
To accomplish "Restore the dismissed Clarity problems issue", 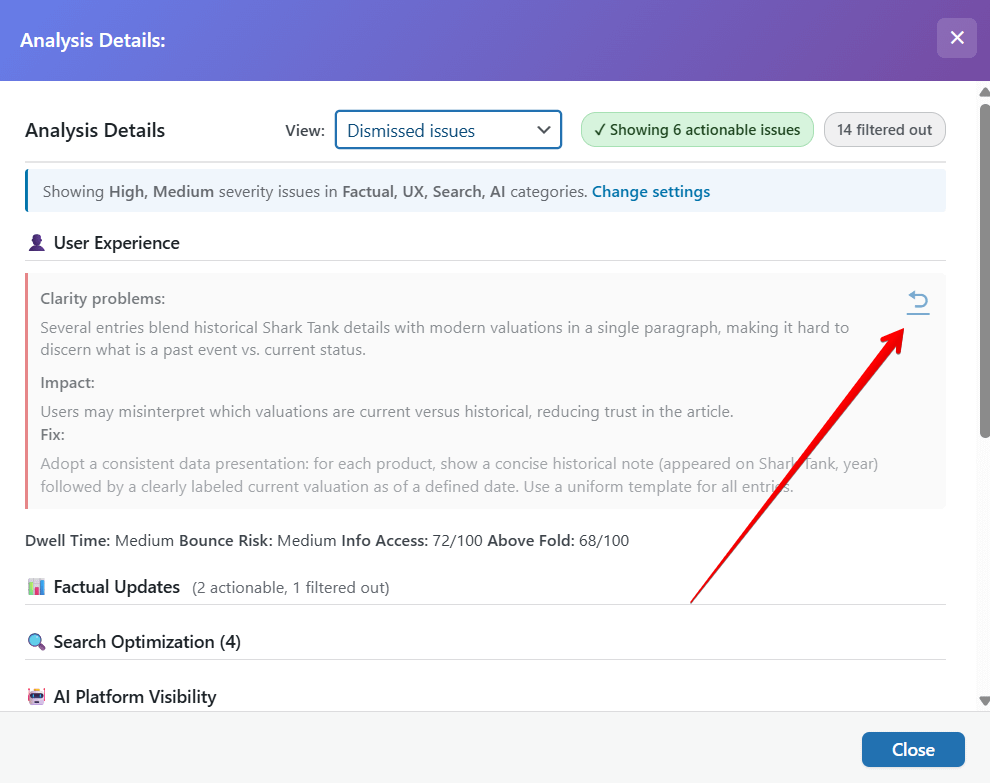I will (918, 302).
